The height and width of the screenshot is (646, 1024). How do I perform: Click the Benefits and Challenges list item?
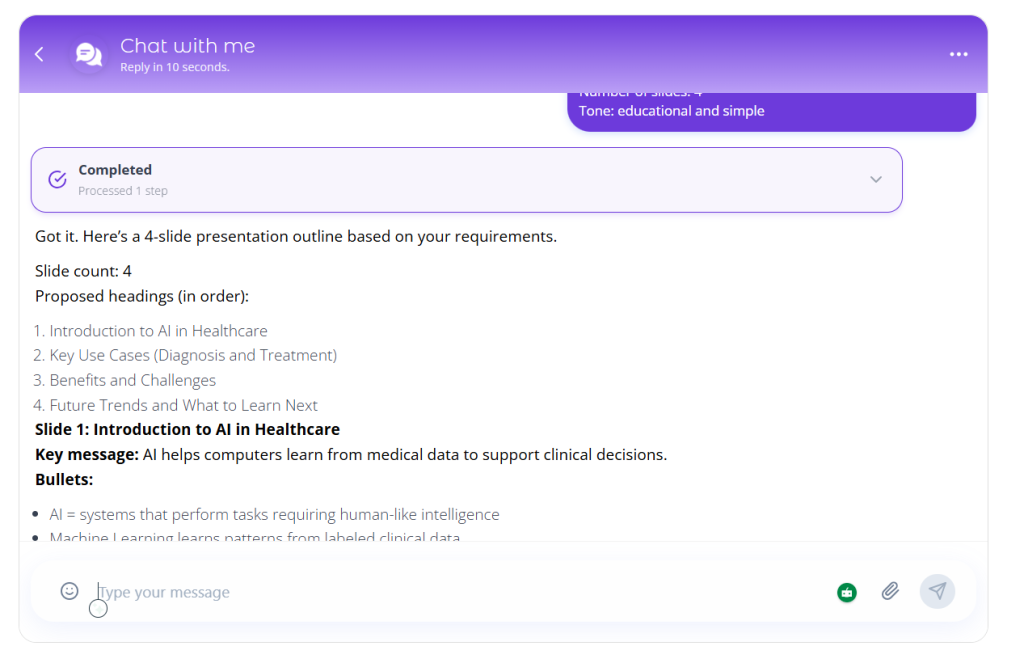point(132,381)
